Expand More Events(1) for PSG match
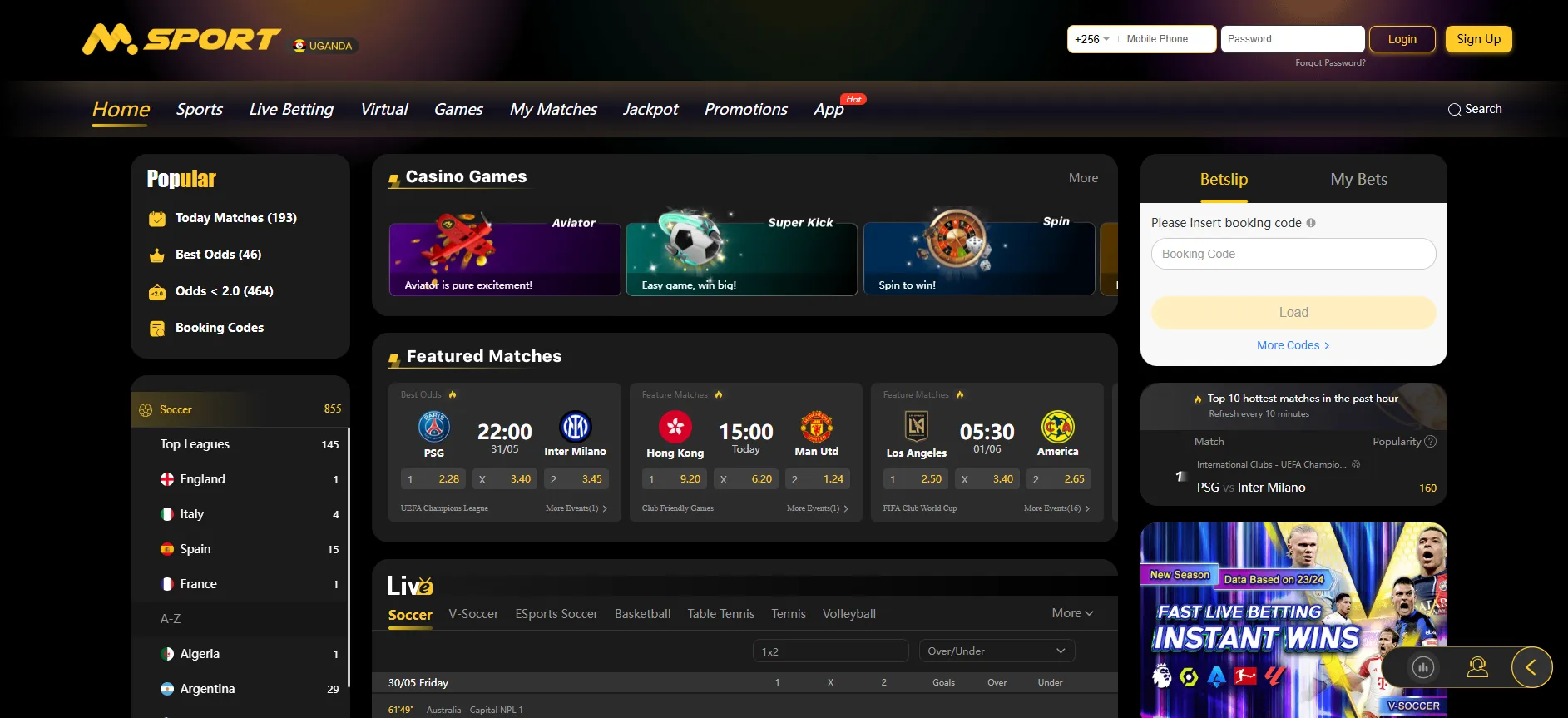The height and width of the screenshot is (718, 1568). click(x=576, y=508)
